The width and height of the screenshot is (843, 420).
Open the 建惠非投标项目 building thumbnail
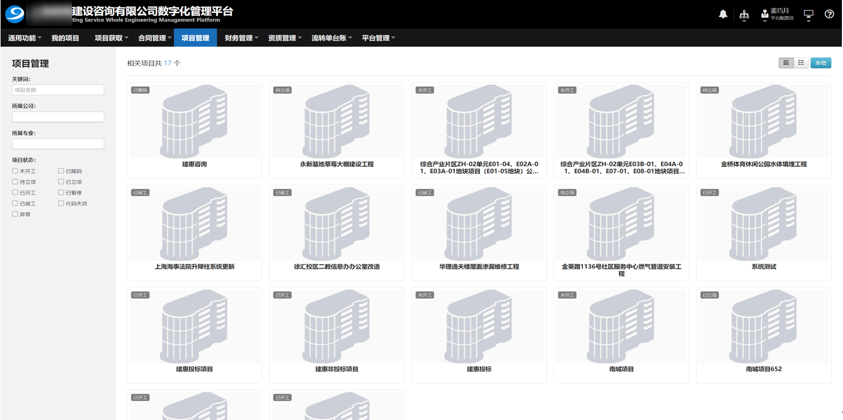point(337,326)
